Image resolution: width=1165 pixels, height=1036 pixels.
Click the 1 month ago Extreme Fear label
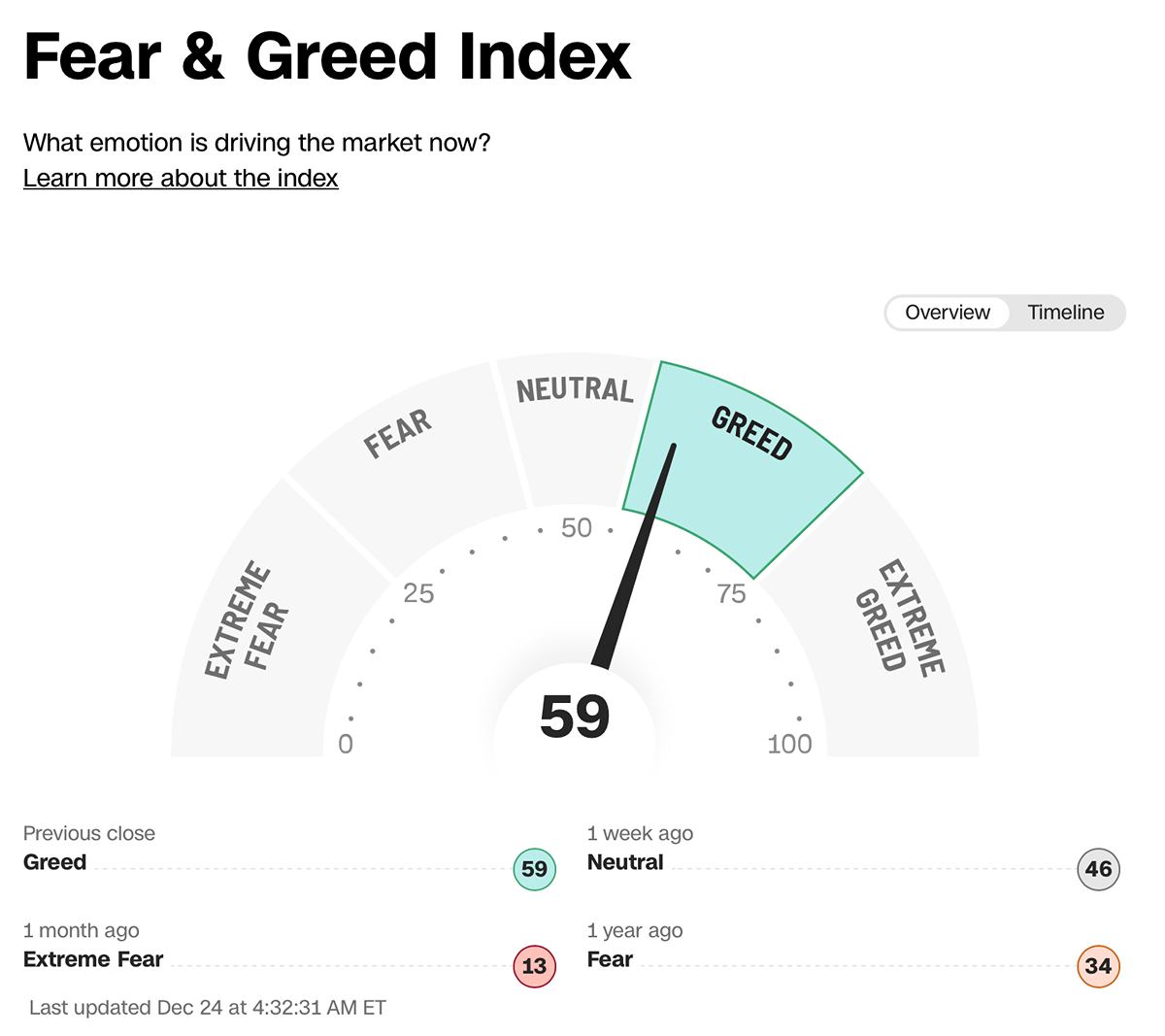[93, 959]
